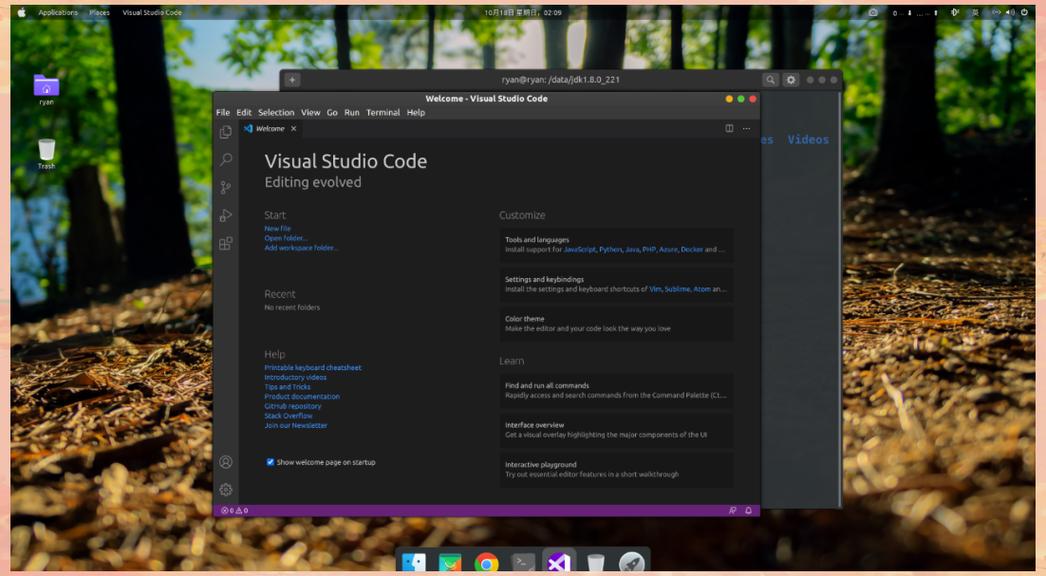Viewport: 1046px width, 576px height.
Task: Open Printable keyboard cheatsheet link
Action: (x=313, y=367)
